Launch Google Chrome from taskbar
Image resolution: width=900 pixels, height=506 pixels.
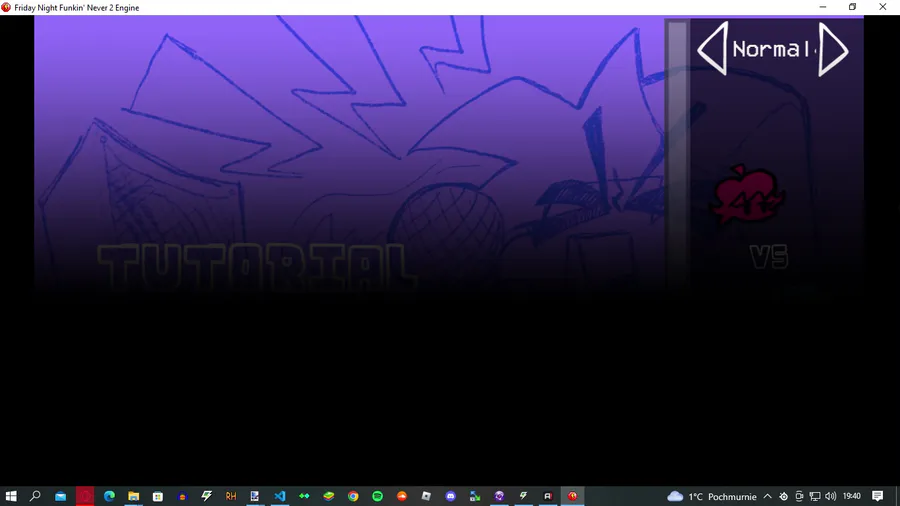pyautogui.click(x=353, y=496)
